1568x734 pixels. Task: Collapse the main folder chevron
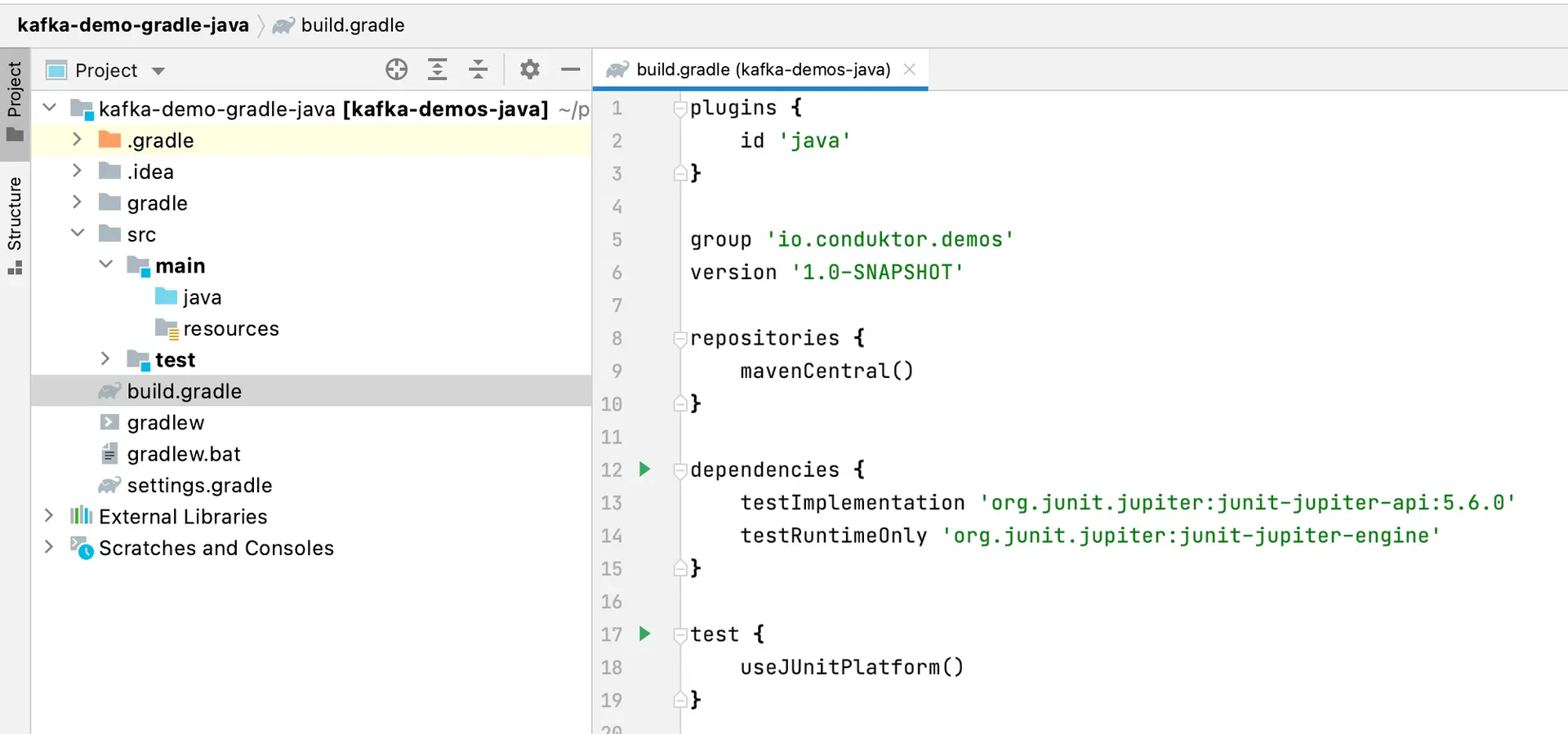[105, 265]
